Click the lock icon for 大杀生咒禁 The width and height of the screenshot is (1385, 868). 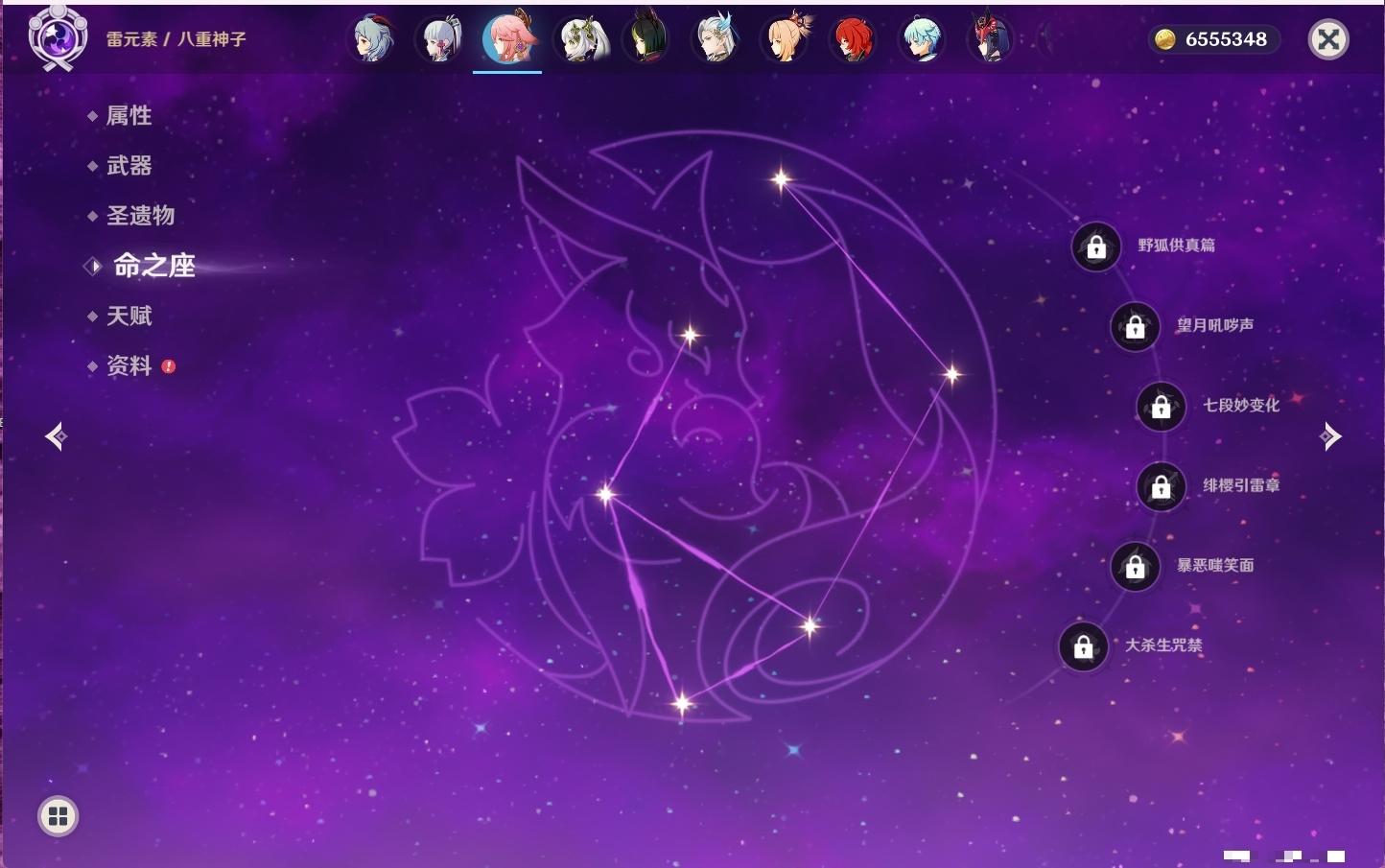pyautogui.click(x=1083, y=646)
